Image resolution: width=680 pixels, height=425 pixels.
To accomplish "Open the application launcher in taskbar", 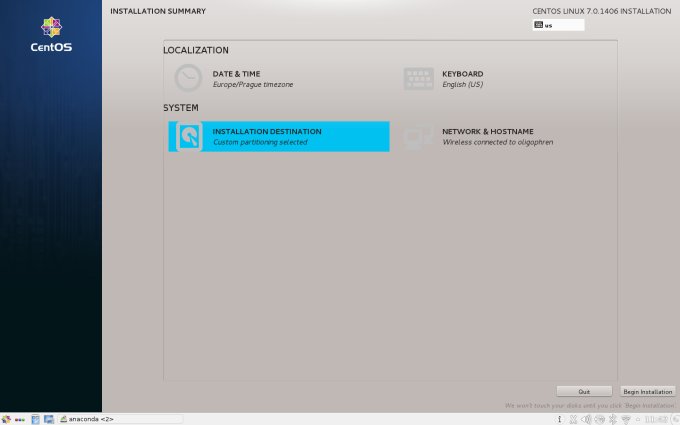I will [x=6, y=419].
